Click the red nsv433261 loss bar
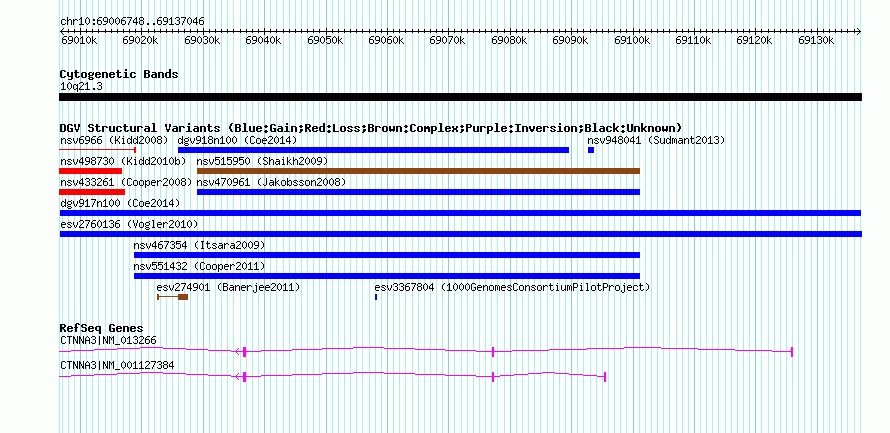 (92, 192)
